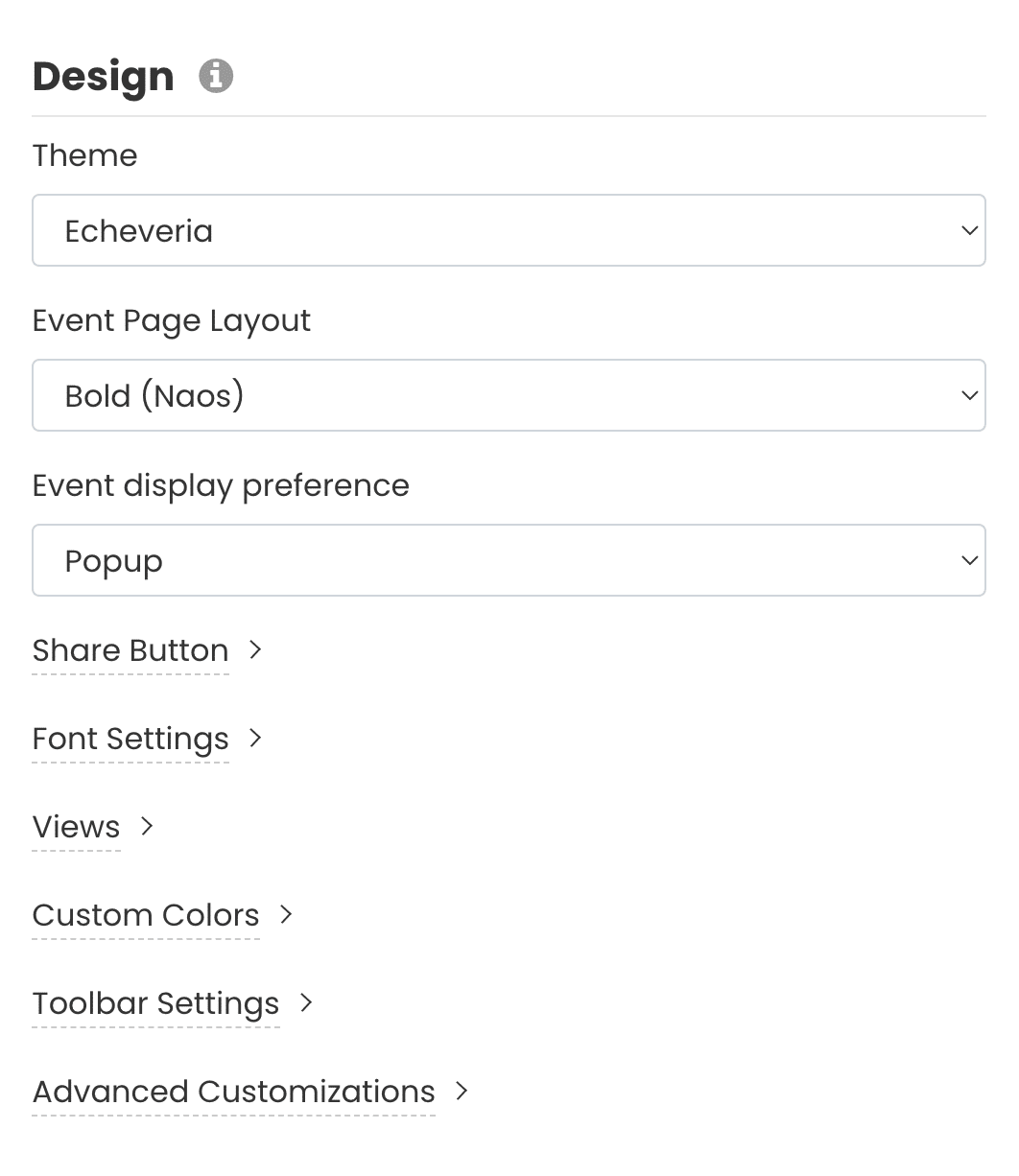Click the chevron on Event Page Layout dropdown
Image resolution: width=1019 pixels, height=1176 pixels.
point(968,395)
